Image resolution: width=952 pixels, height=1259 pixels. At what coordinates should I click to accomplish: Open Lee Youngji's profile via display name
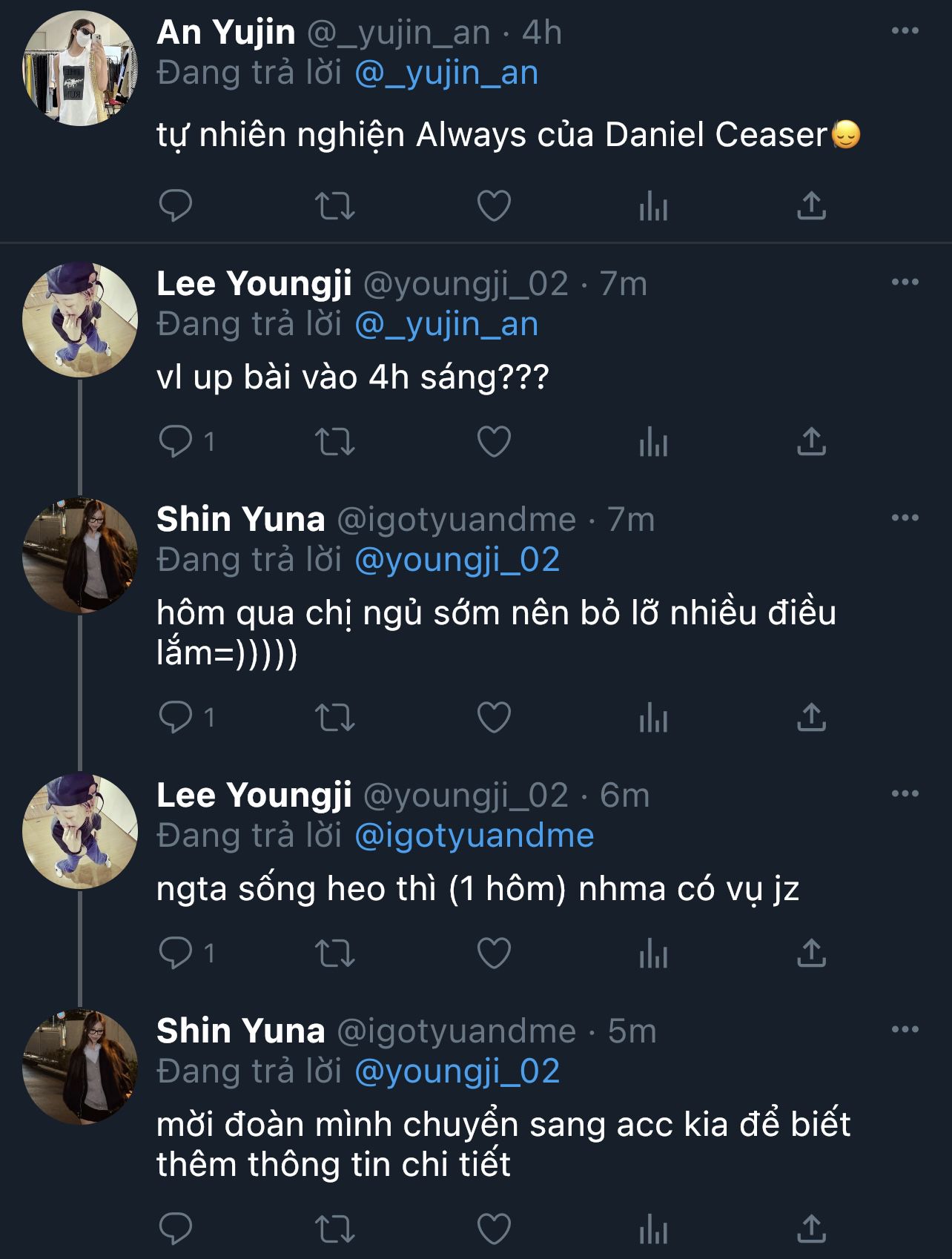coord(254,284)
